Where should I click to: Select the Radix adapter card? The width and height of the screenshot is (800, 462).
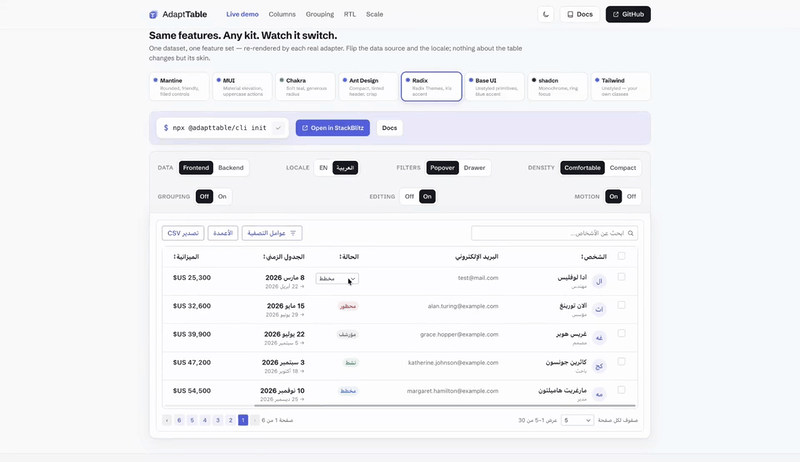(432, 87)
